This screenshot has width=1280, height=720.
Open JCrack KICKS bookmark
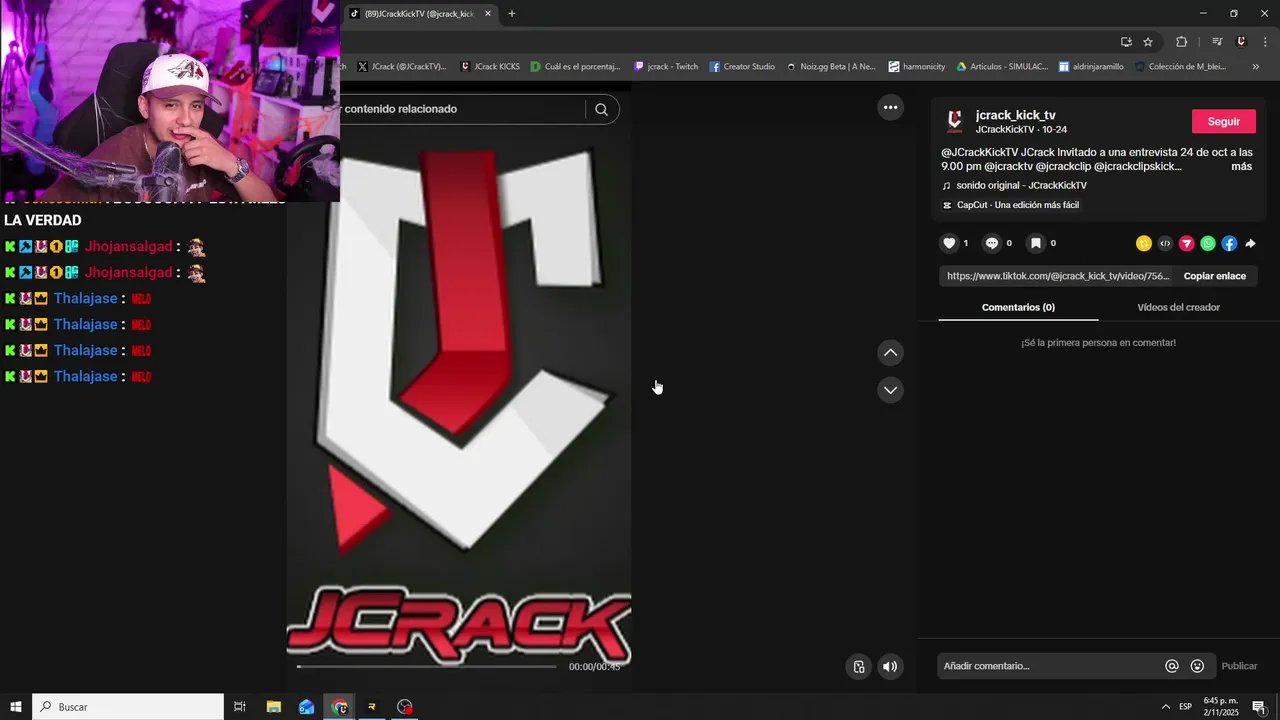click(x=490, y=67)
